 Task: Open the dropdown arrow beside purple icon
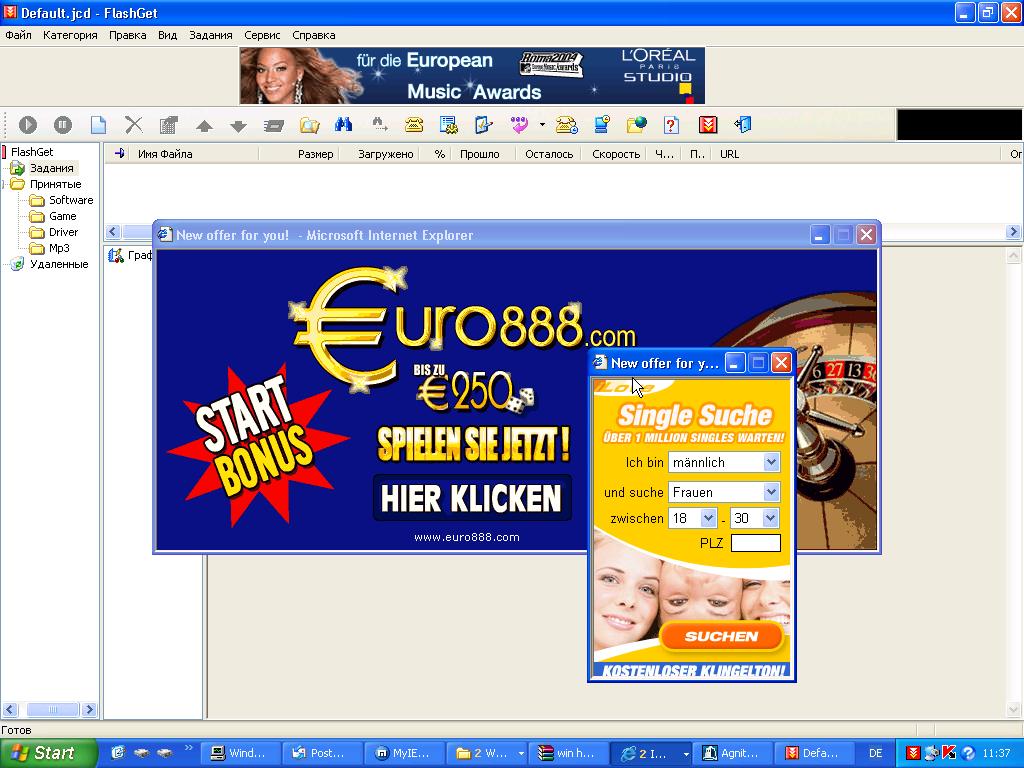pos(542,124)
